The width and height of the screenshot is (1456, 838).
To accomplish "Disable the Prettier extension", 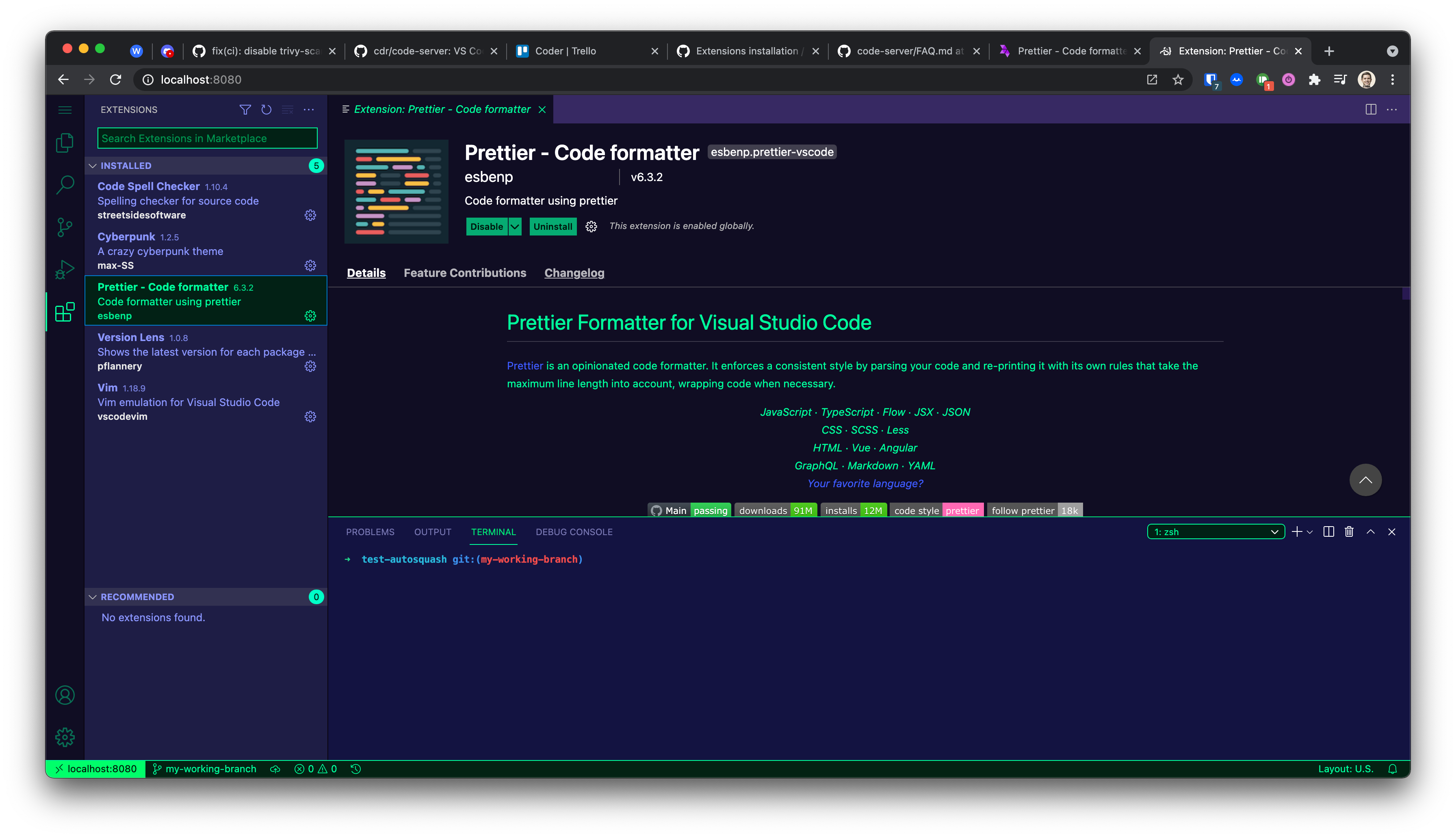I will click(487, 226).
